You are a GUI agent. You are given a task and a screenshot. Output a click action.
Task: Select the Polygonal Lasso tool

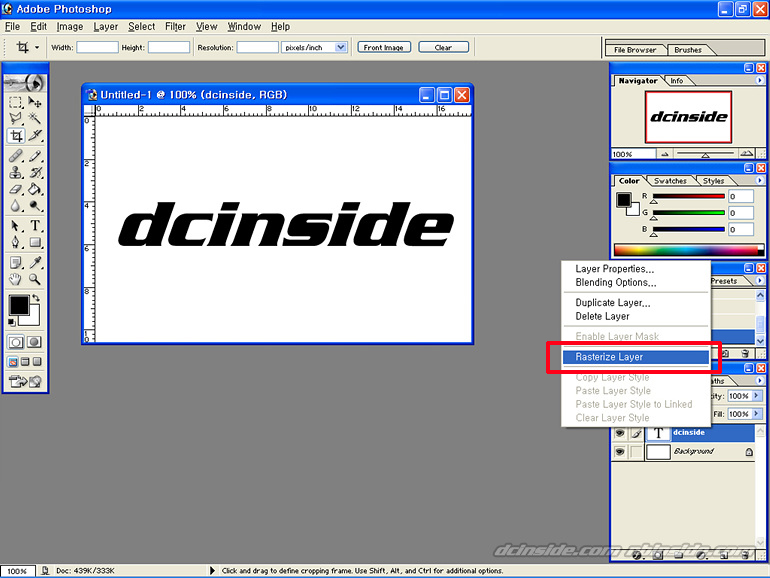(15, 118)
